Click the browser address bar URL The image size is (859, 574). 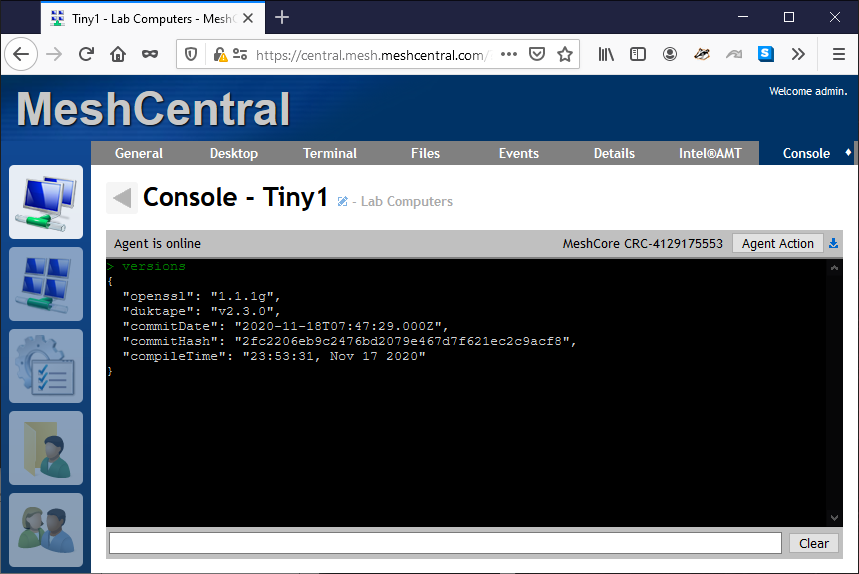click(373, 55)
